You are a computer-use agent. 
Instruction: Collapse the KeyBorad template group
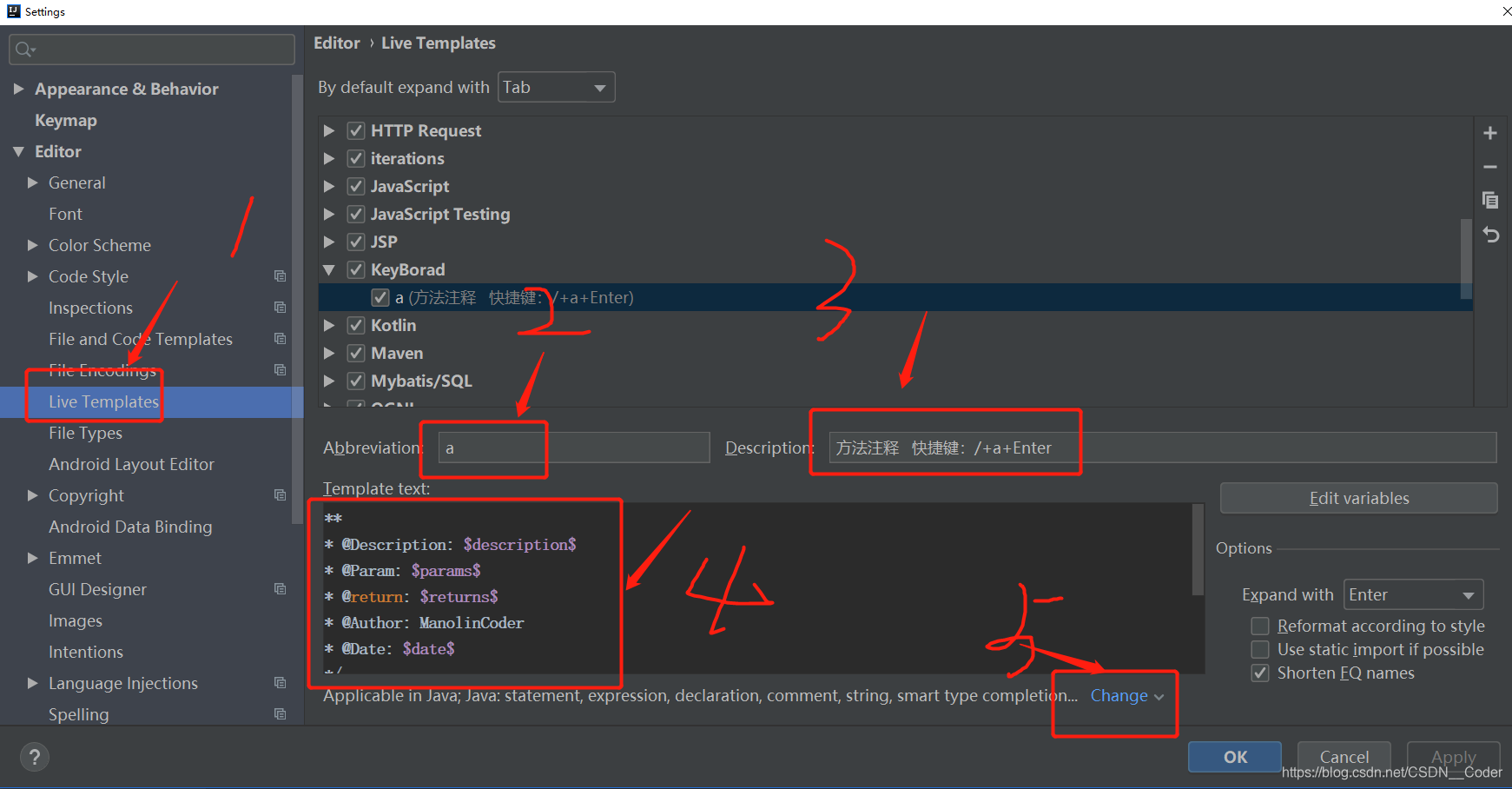coord(329,269)
